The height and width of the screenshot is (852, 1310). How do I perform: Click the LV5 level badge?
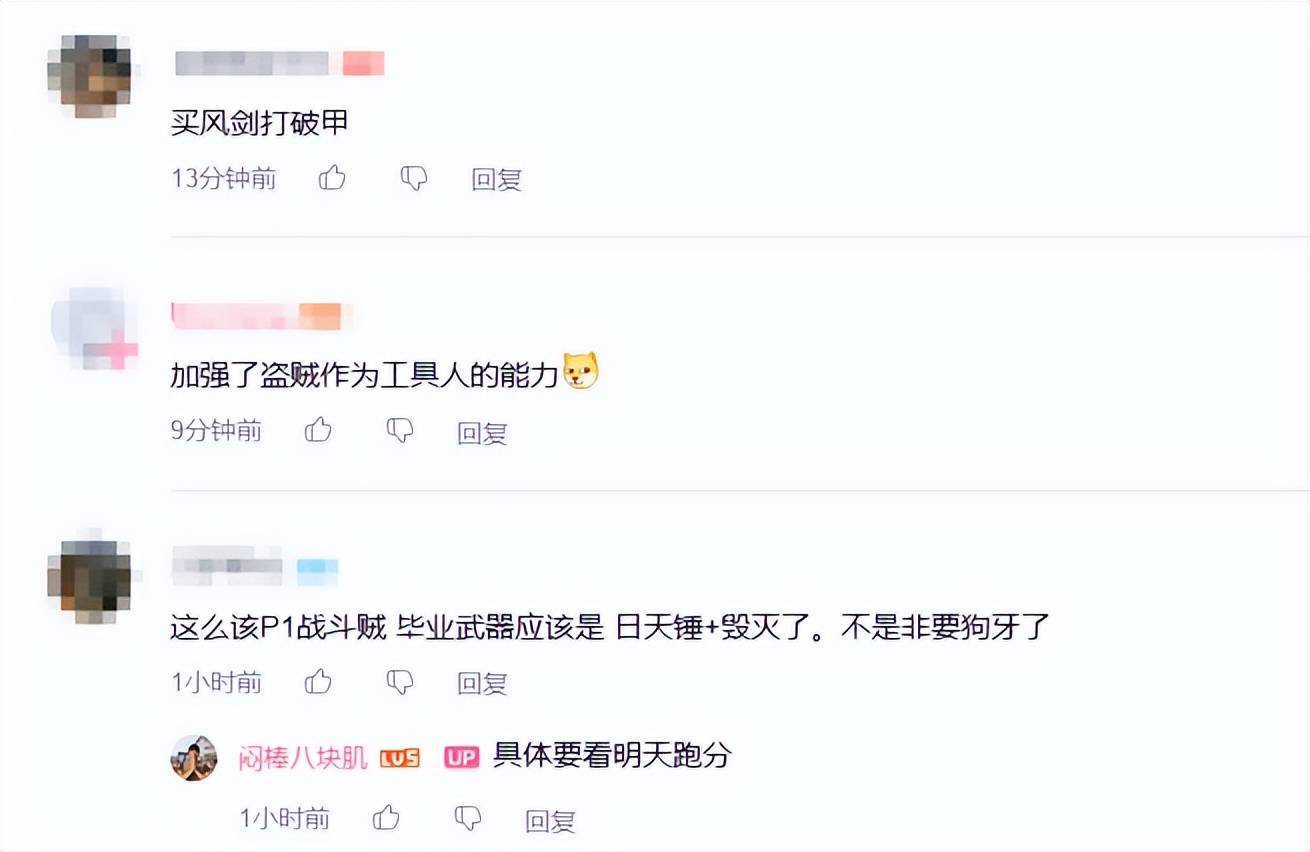pos(400,758)
